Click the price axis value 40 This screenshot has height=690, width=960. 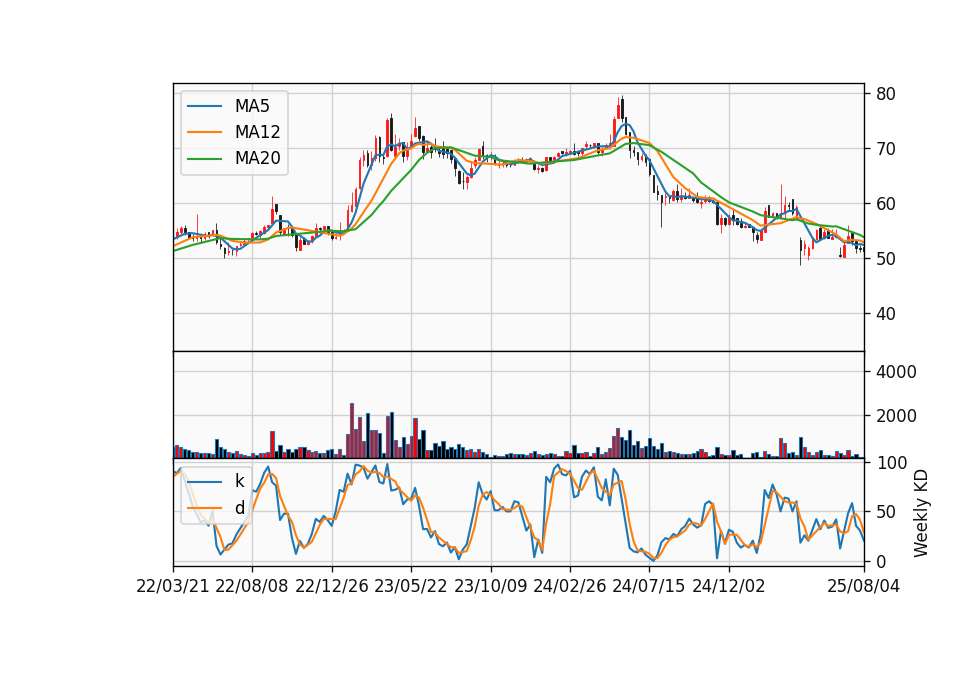886,313
